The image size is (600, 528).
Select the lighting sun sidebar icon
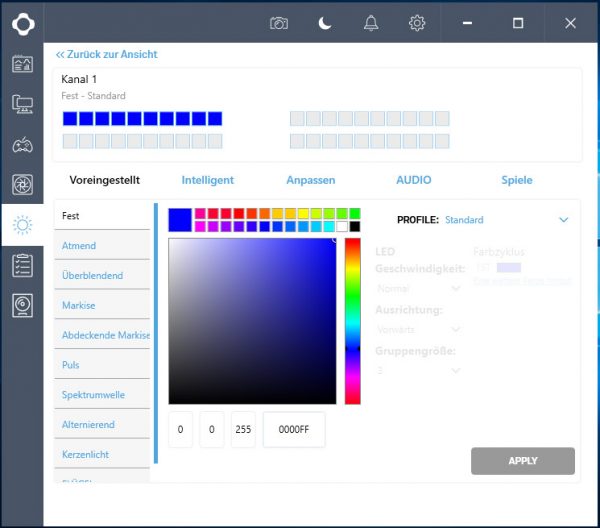click(x=23, y=225)
